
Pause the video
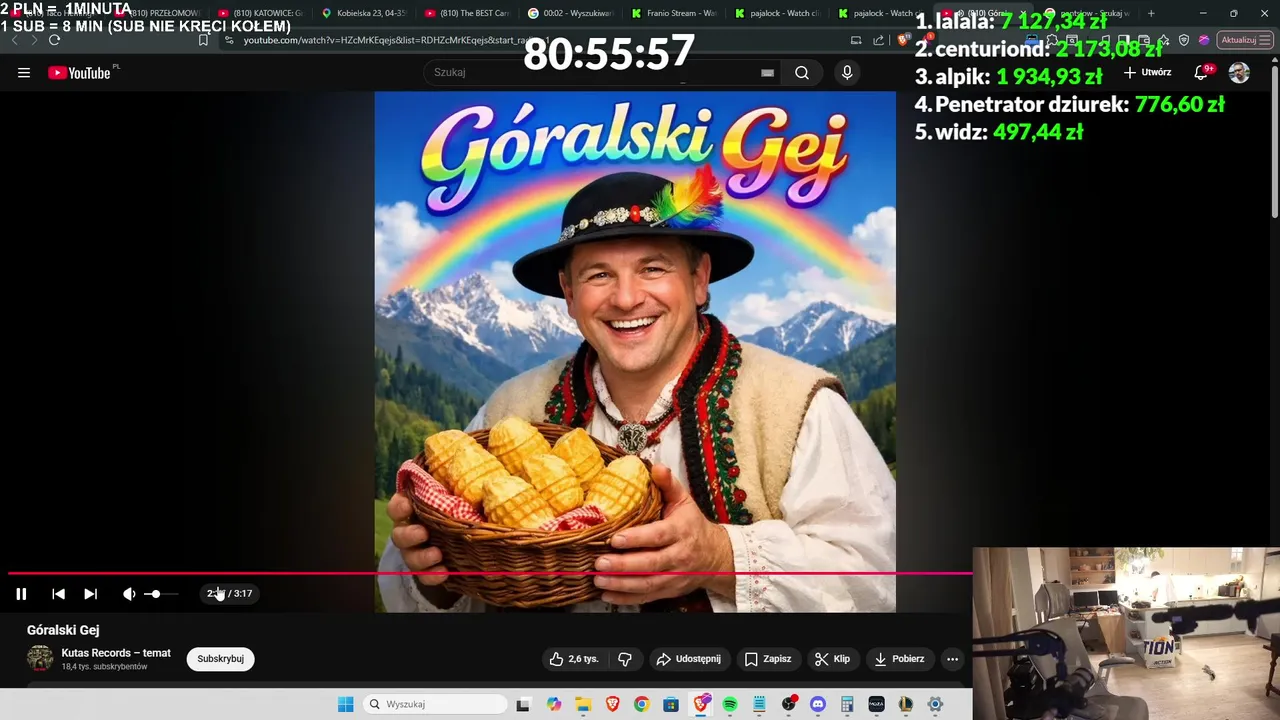tap(21, 594)
